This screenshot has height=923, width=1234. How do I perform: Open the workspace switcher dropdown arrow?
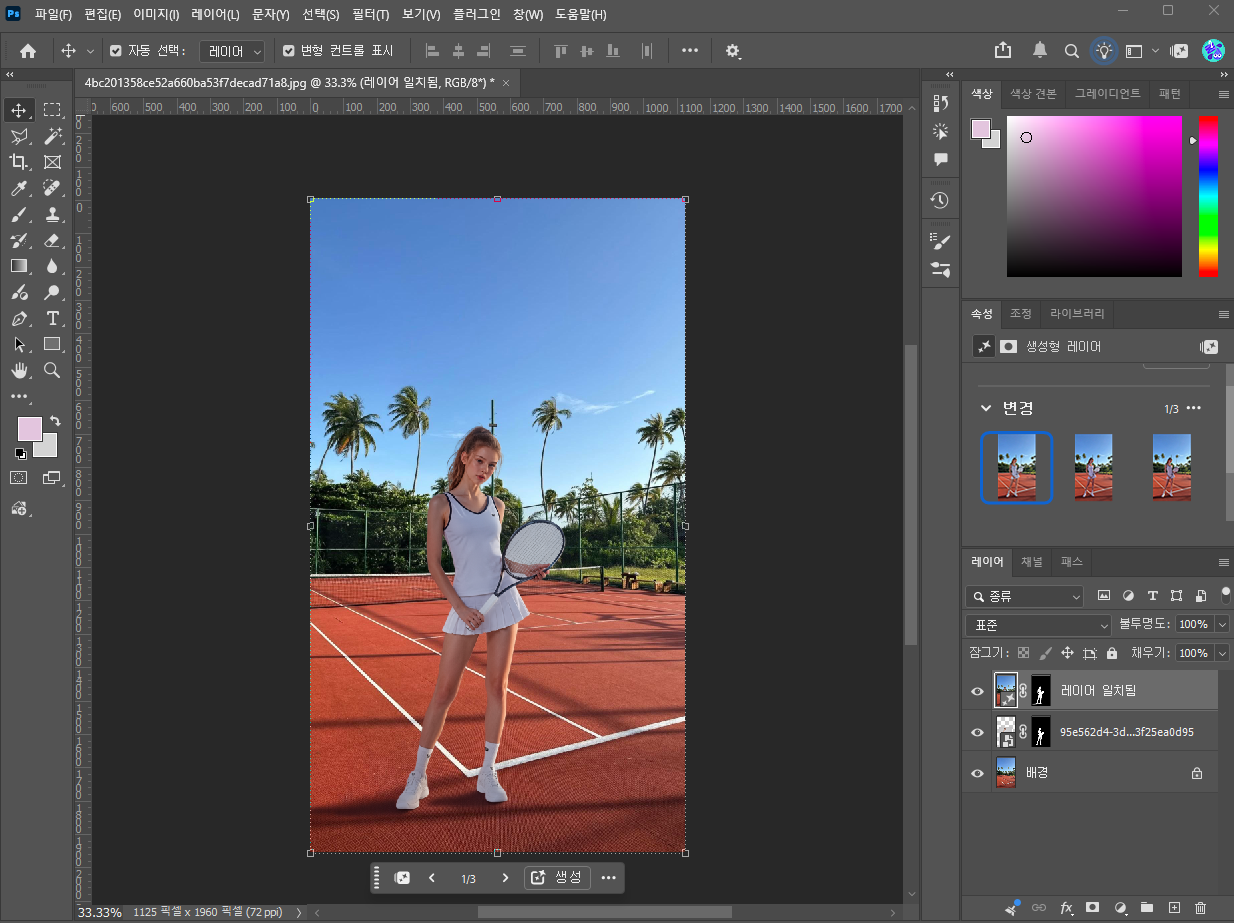(x=1156, y=51)
